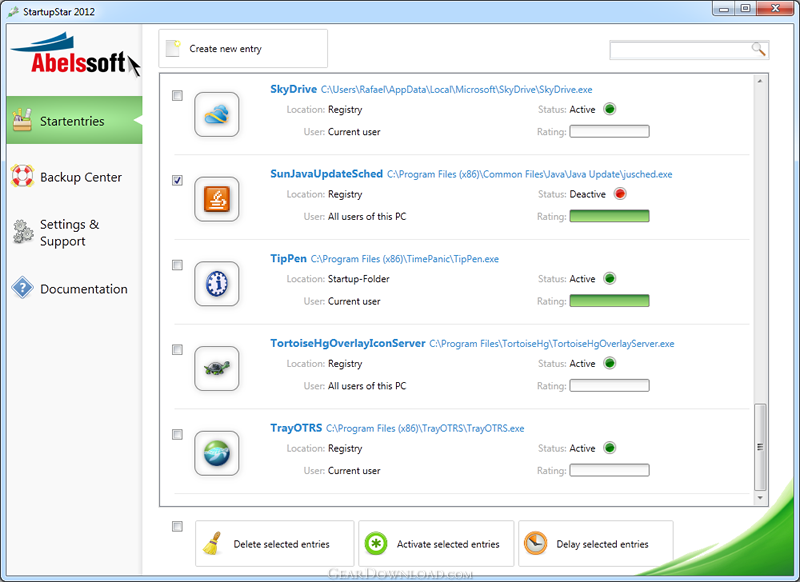Click the StartupStar title bar app icon
This screenshot has width=800, height=582.
pyautogui.click(x=13, y=11)
